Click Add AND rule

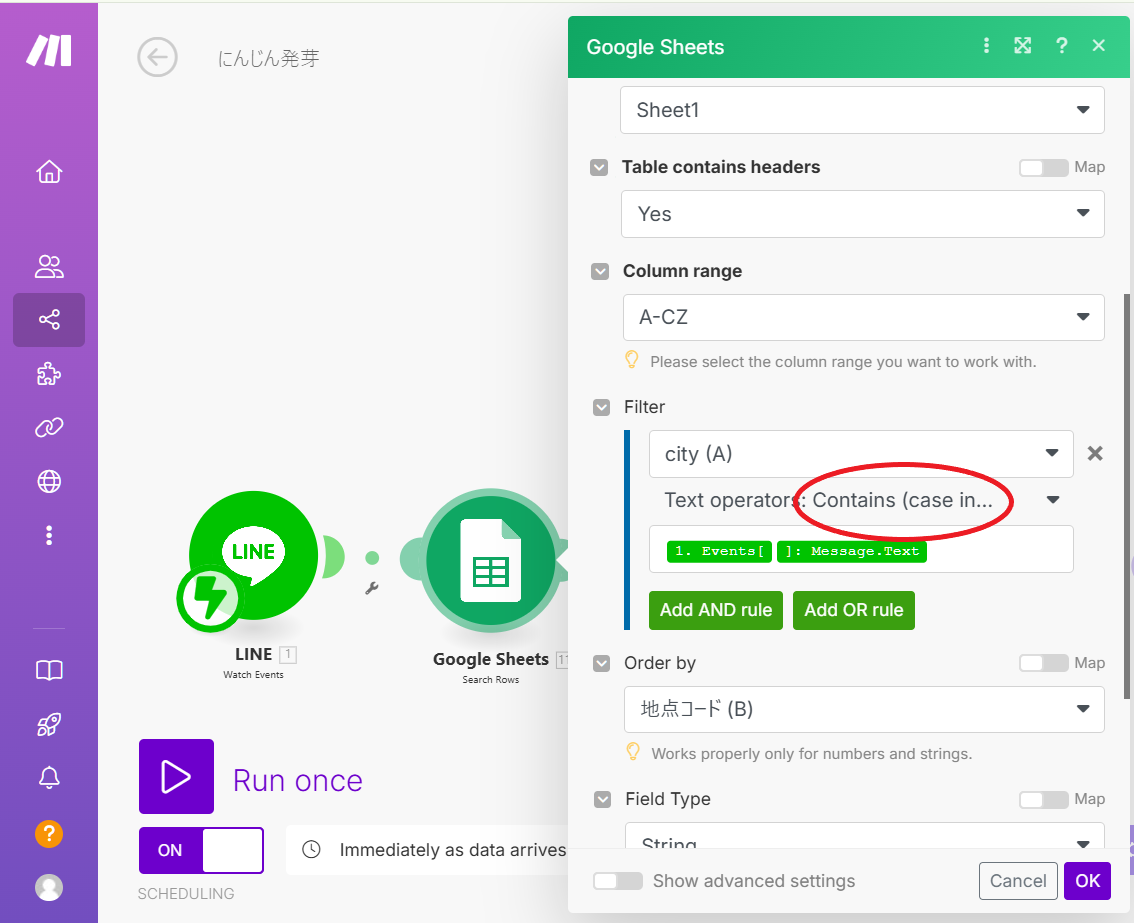coord(716,611)
